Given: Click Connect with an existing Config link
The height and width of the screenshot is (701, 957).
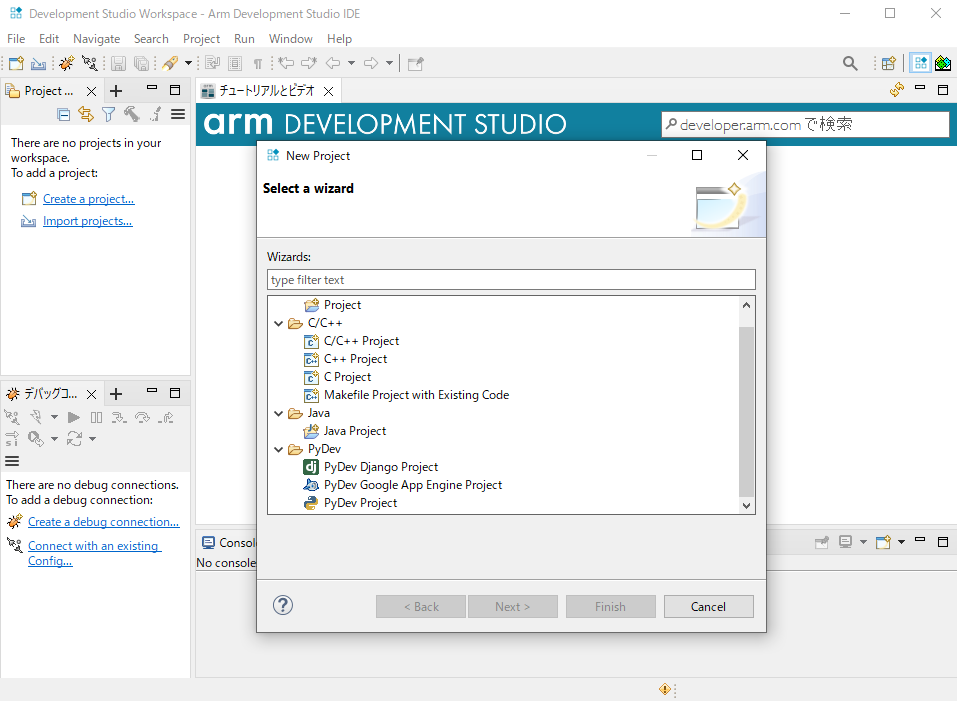Looking at the screenshot, I should 95,553.
